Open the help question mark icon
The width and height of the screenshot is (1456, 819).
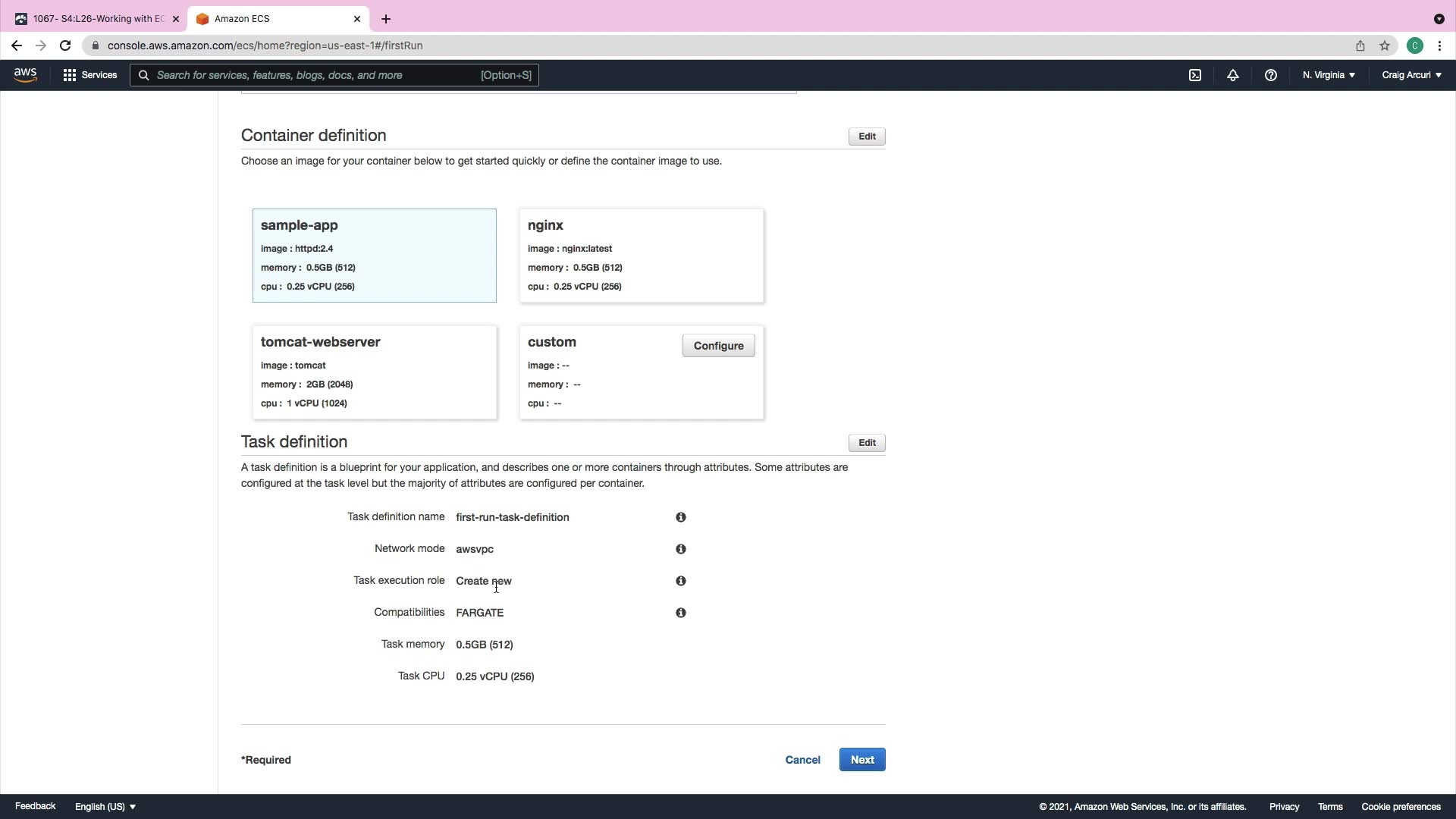click(1271, 75)
